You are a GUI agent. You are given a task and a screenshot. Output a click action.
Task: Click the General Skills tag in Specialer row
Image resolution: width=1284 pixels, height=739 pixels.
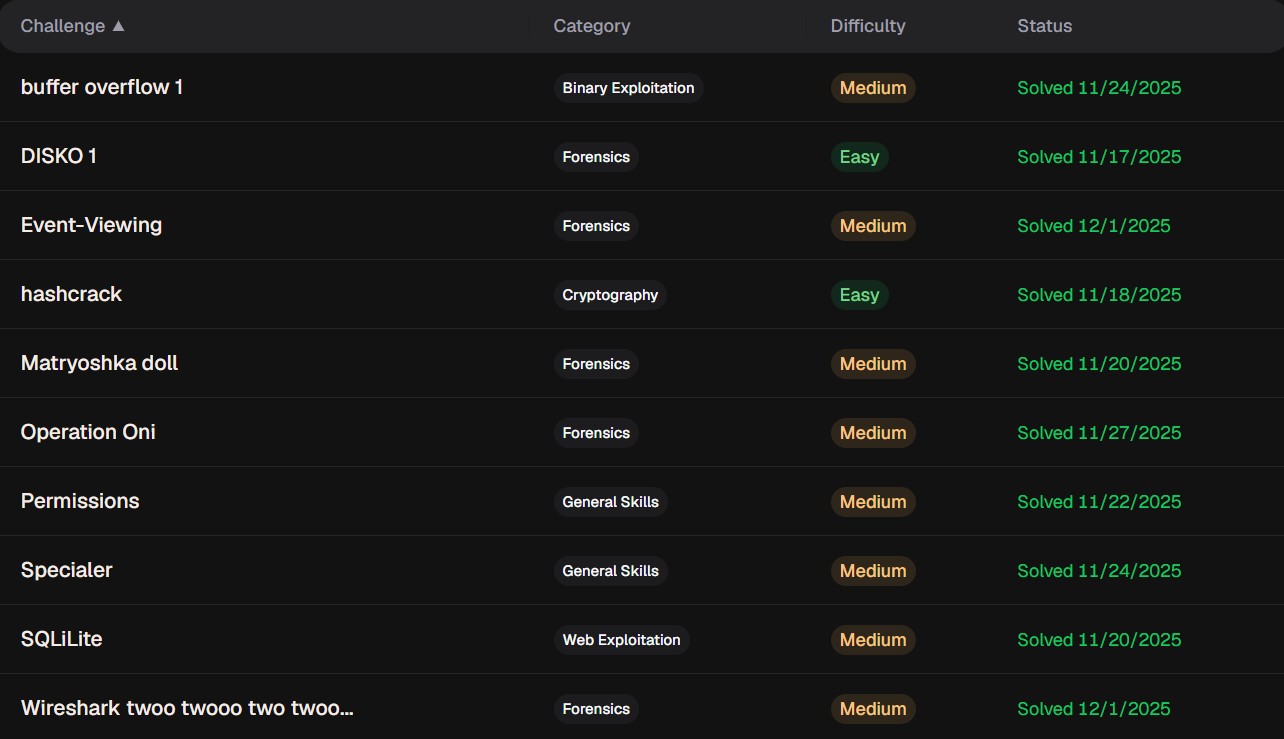tap(610, 571)
